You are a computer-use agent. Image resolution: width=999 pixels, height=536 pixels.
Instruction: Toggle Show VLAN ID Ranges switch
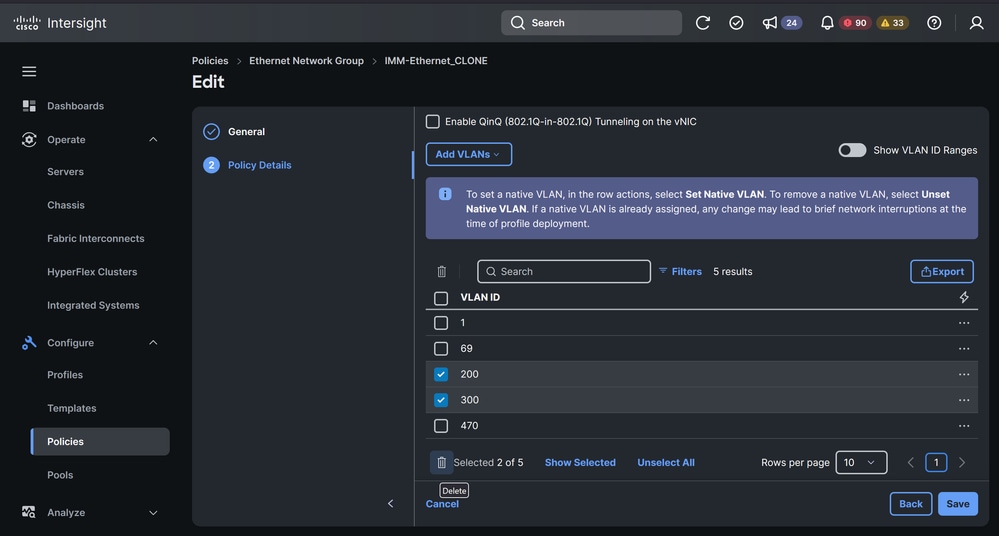[x=852, y=150]
